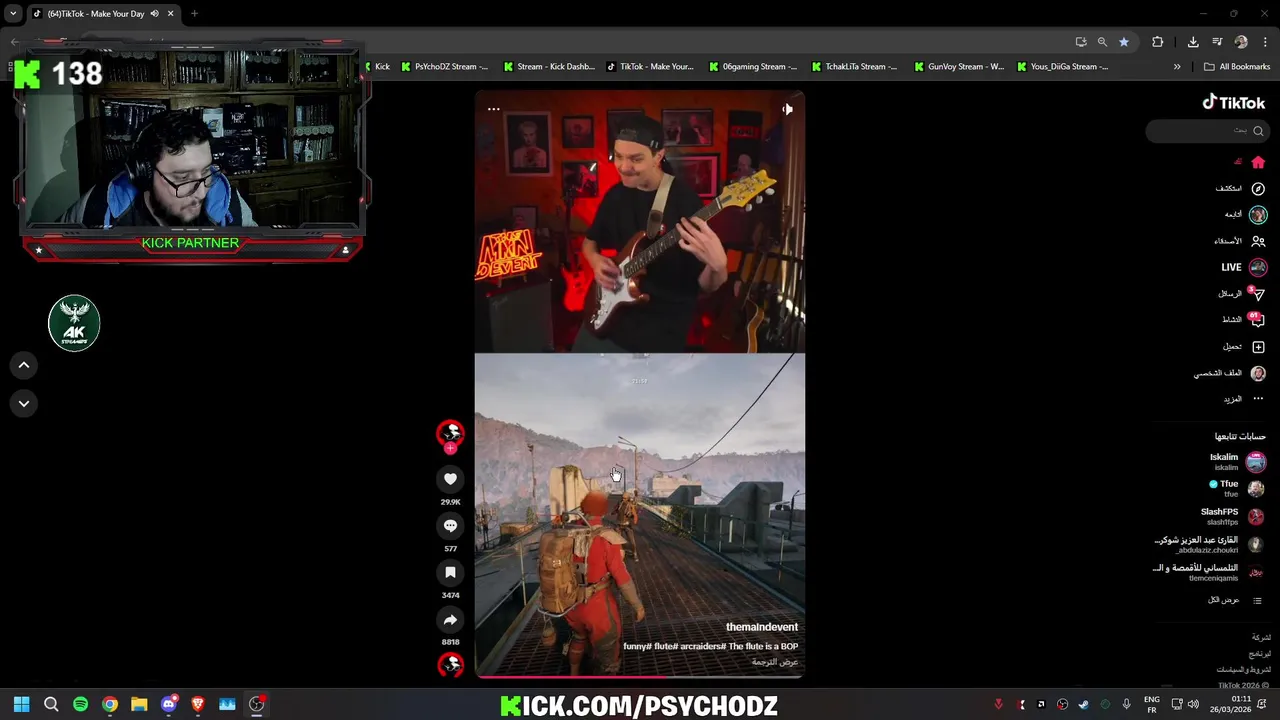Open Friends people icon in sidebar
Viewport: 1280px width, 720px height.
[x=1258, y=241]
